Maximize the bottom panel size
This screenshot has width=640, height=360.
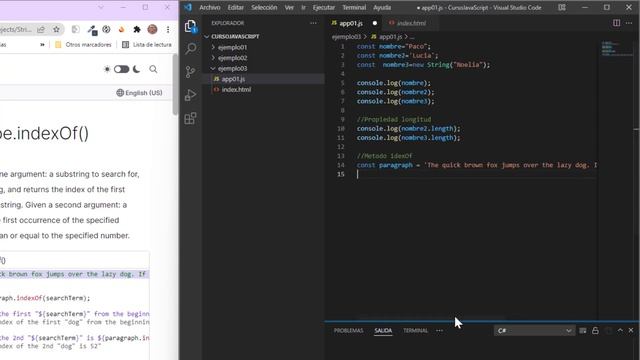620,330
